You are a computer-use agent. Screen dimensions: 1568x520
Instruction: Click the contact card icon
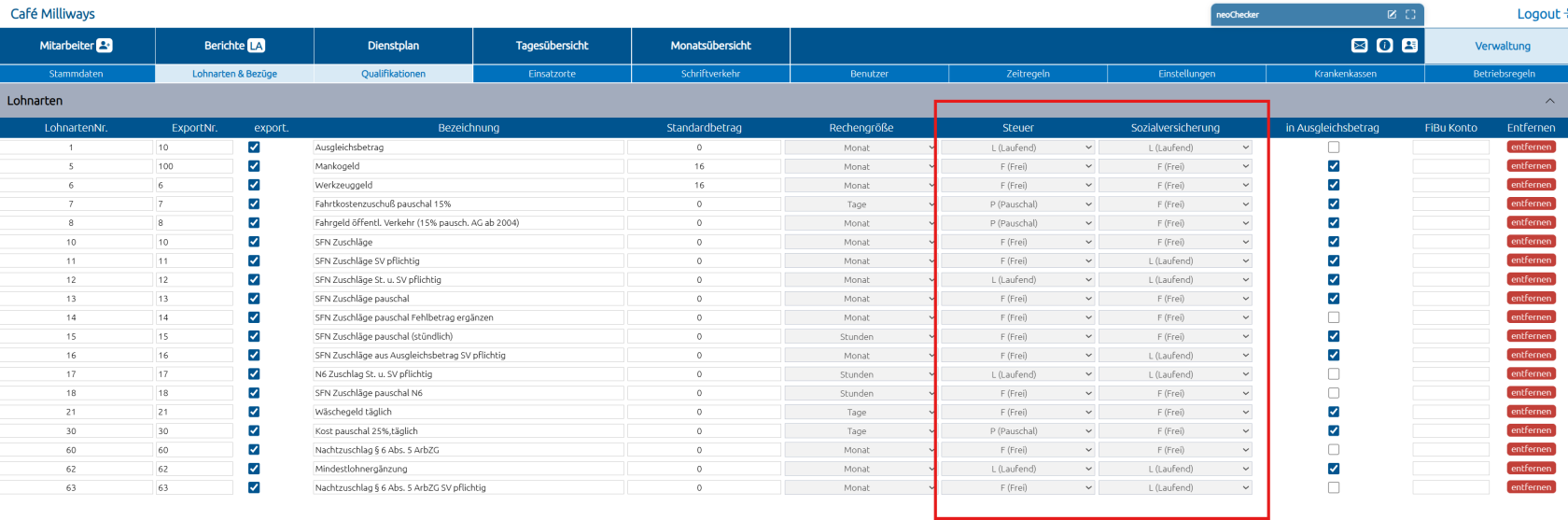click(1409, 46)
